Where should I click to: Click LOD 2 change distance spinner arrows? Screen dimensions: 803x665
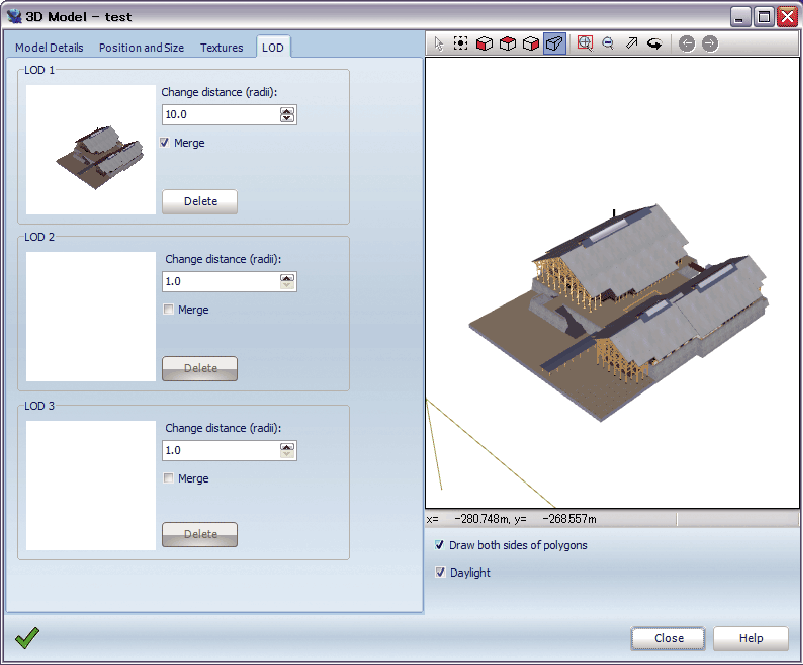pos(287,281)
